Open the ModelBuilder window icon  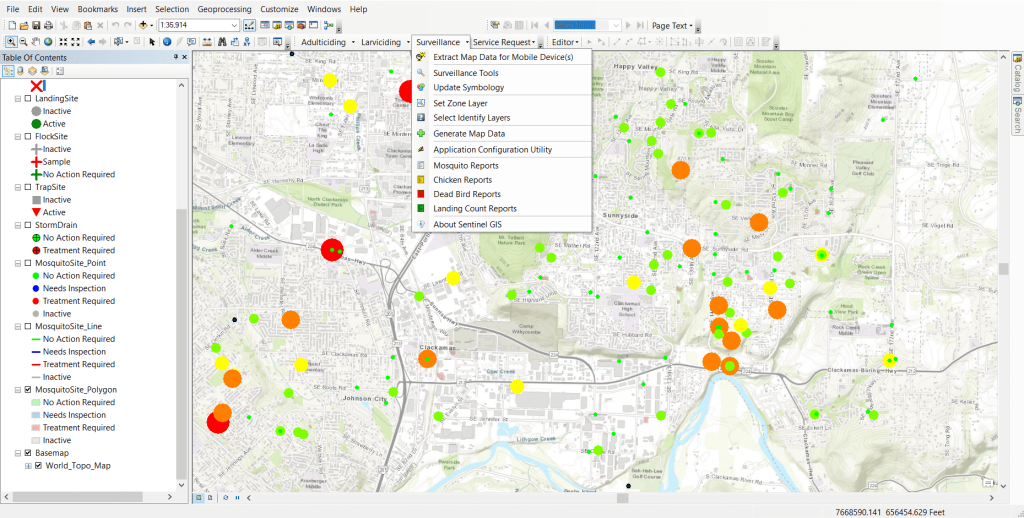coord(329,25)
